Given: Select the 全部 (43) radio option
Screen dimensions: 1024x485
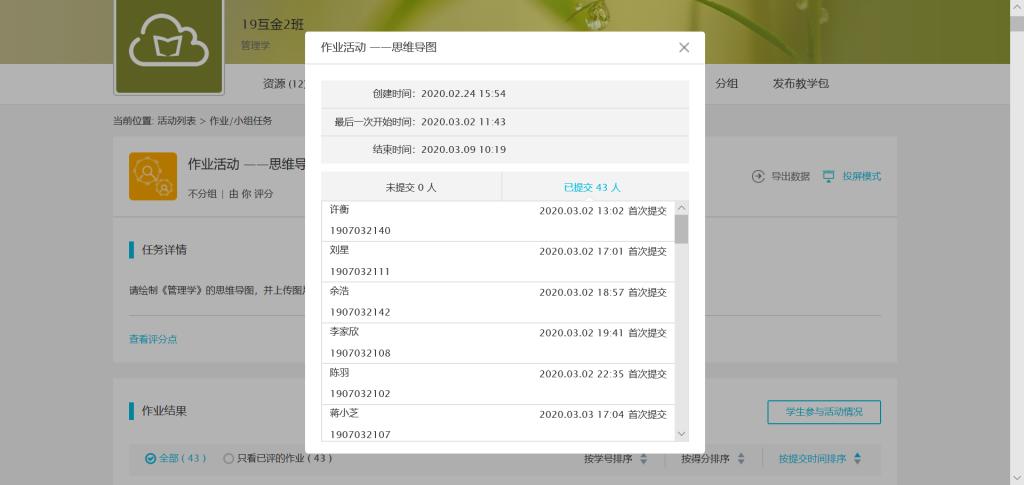Looking at the screenshot, I should [x=151, y=459].
